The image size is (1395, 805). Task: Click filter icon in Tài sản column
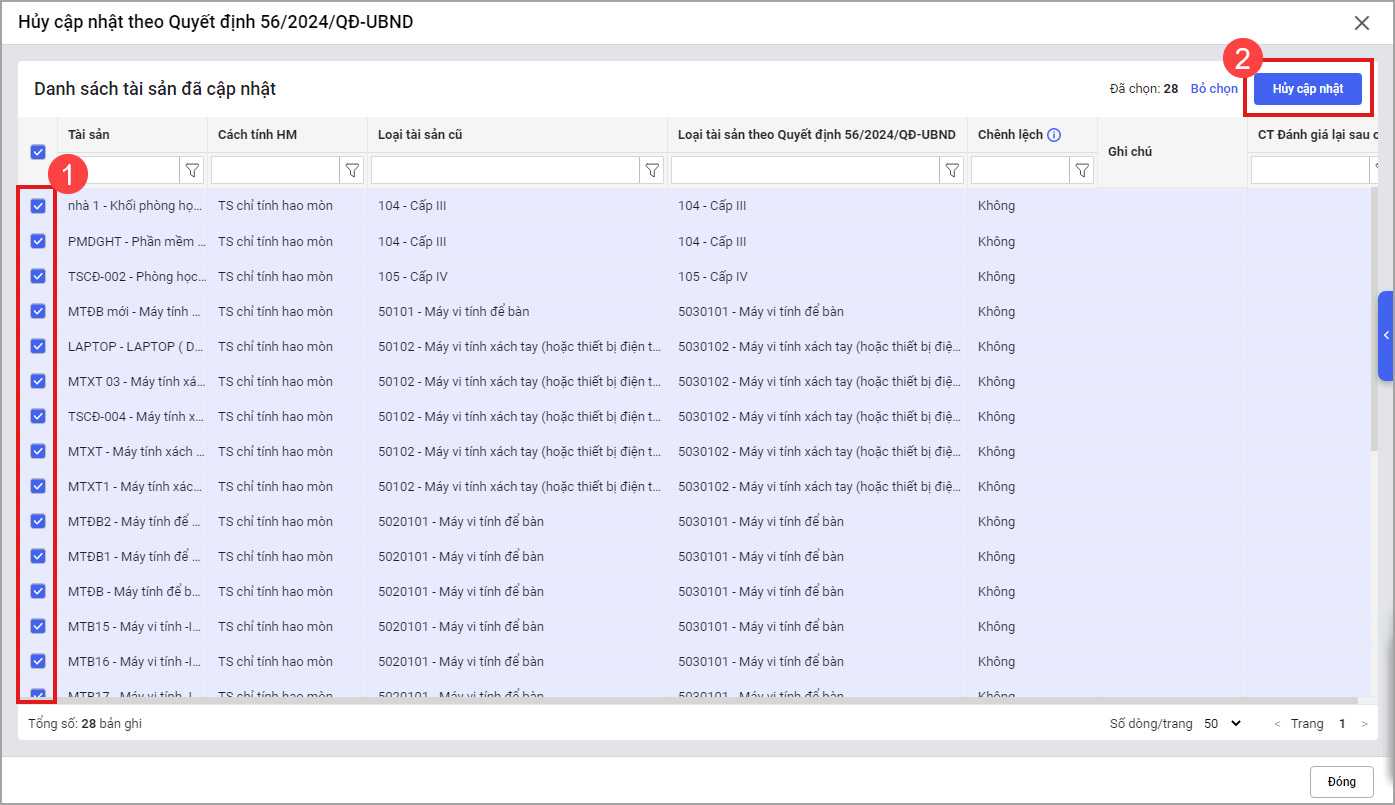click(x=192, y=171)
